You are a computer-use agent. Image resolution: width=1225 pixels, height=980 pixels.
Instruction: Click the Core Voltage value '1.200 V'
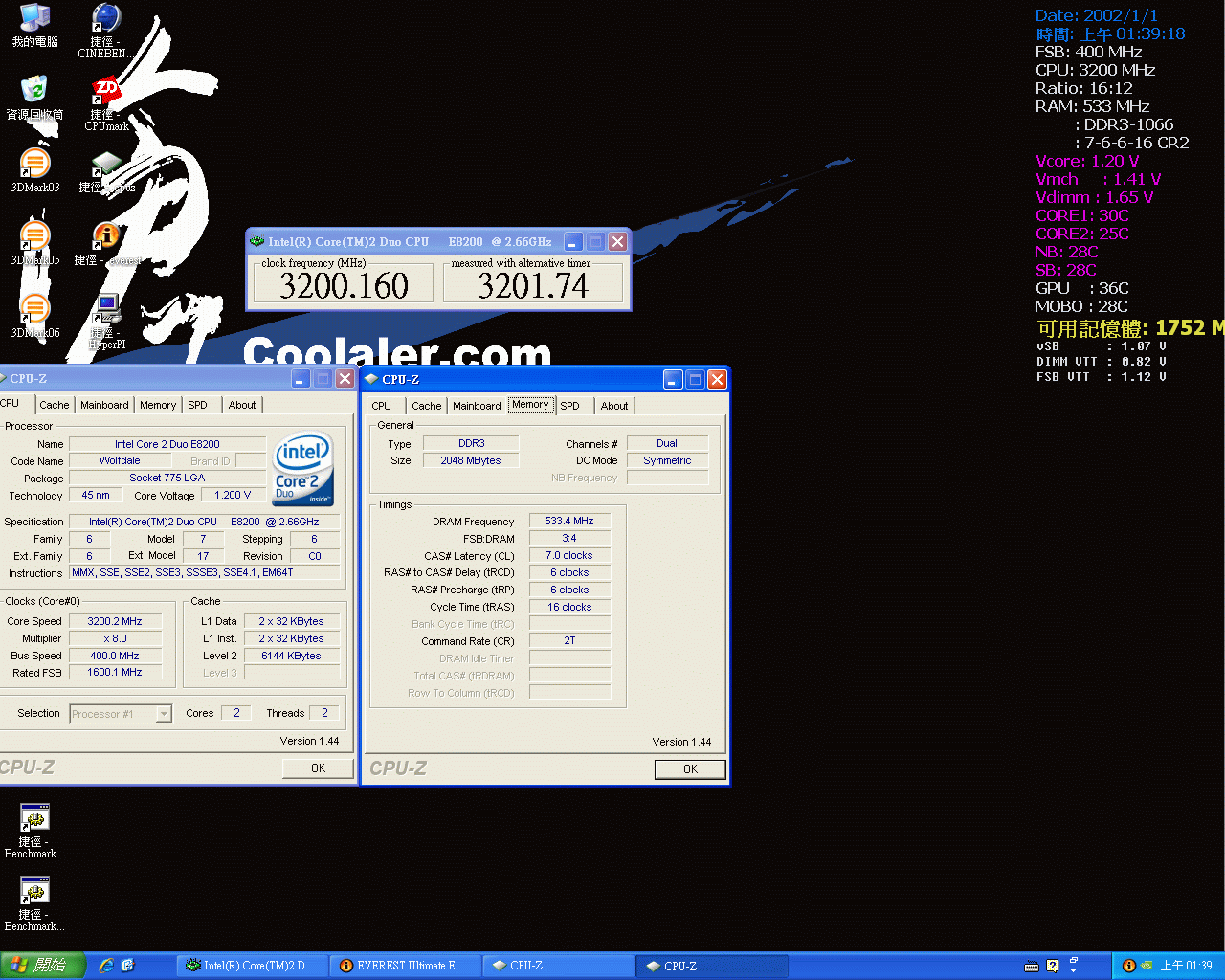click(233, 495)
